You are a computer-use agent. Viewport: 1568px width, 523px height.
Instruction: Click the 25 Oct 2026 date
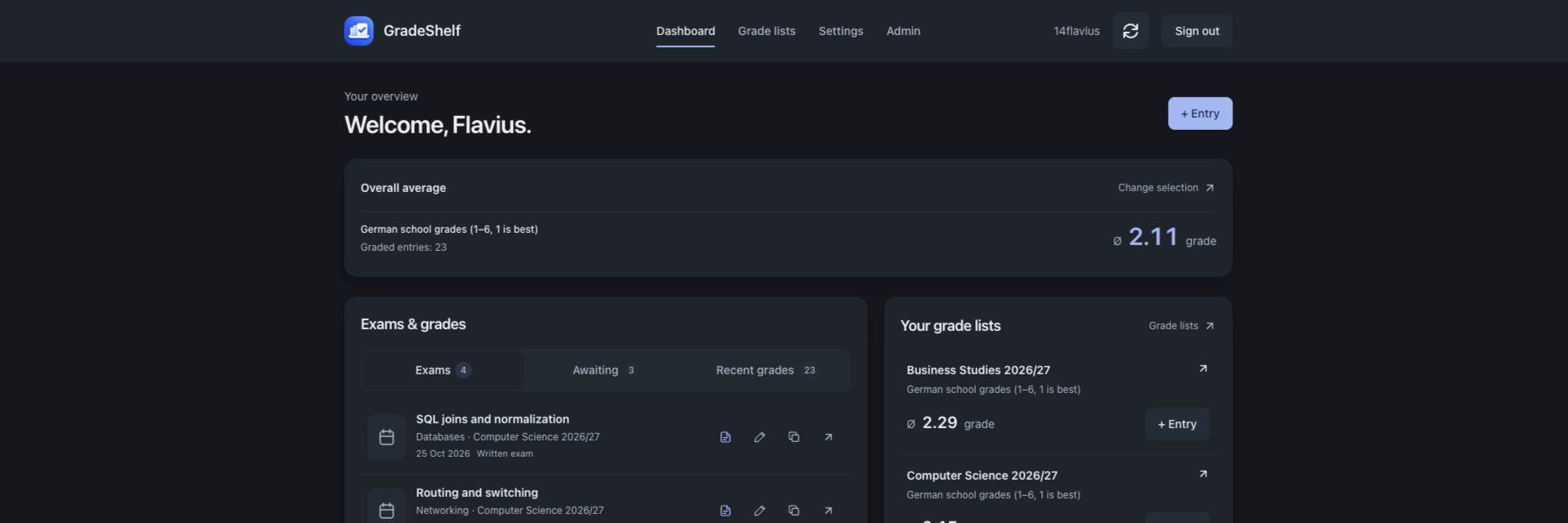tap(443, 454)
